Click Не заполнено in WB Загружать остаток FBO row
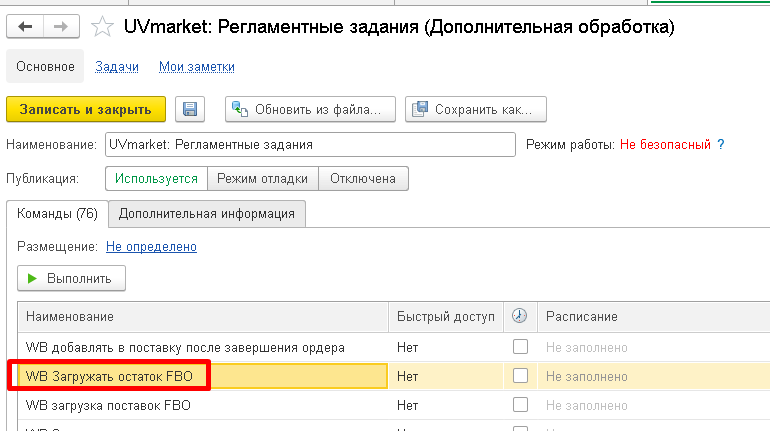770x431 pixels. [587, 377]
